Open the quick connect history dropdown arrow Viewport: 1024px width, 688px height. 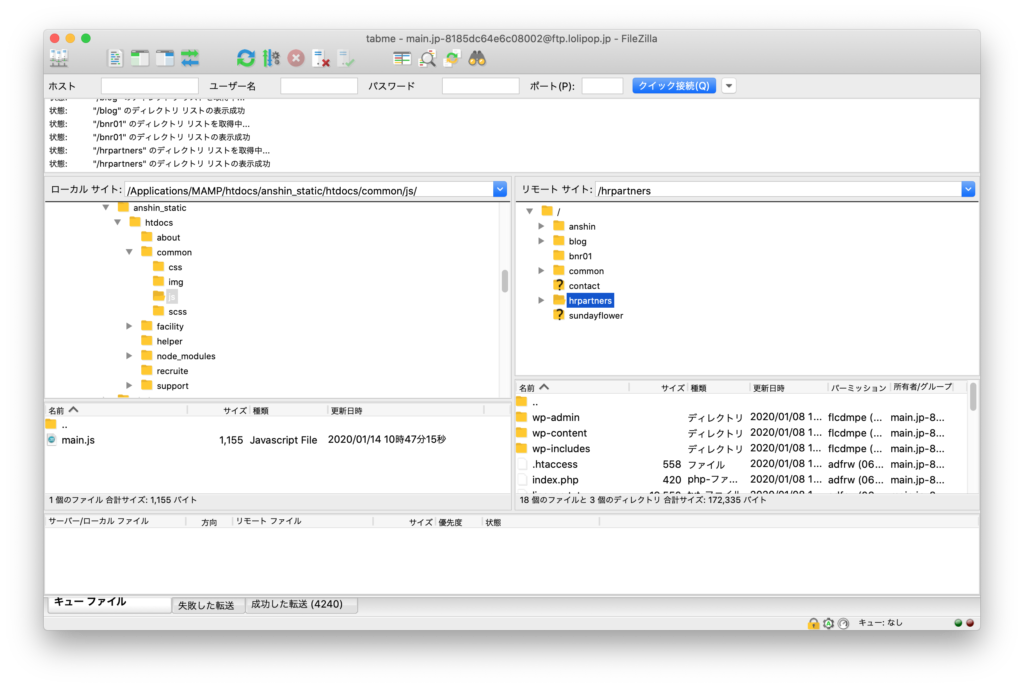[729, 86]
